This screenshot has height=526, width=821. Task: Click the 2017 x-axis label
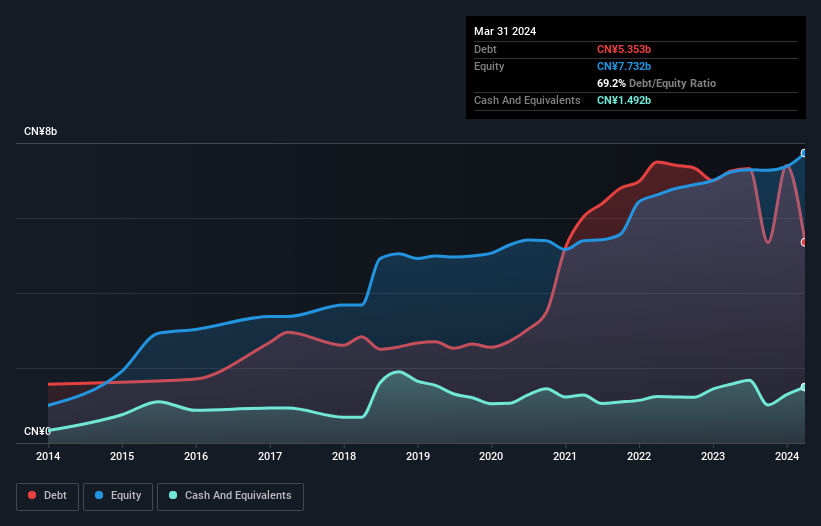click(x=270, y=456)
